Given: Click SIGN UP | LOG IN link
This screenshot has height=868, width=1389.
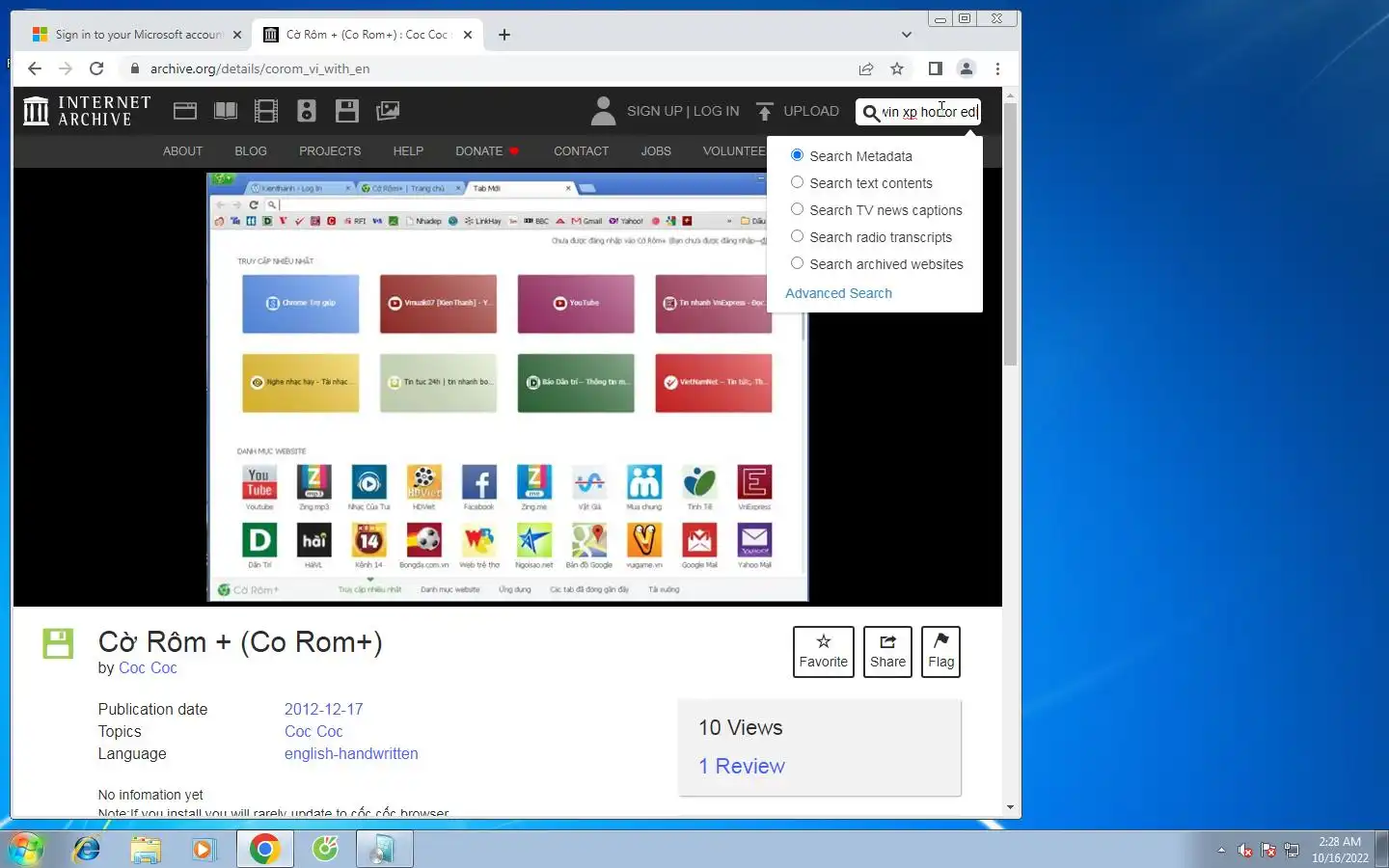Looking at the screenshot, I should pyautogui.click(x=683, y=111).
